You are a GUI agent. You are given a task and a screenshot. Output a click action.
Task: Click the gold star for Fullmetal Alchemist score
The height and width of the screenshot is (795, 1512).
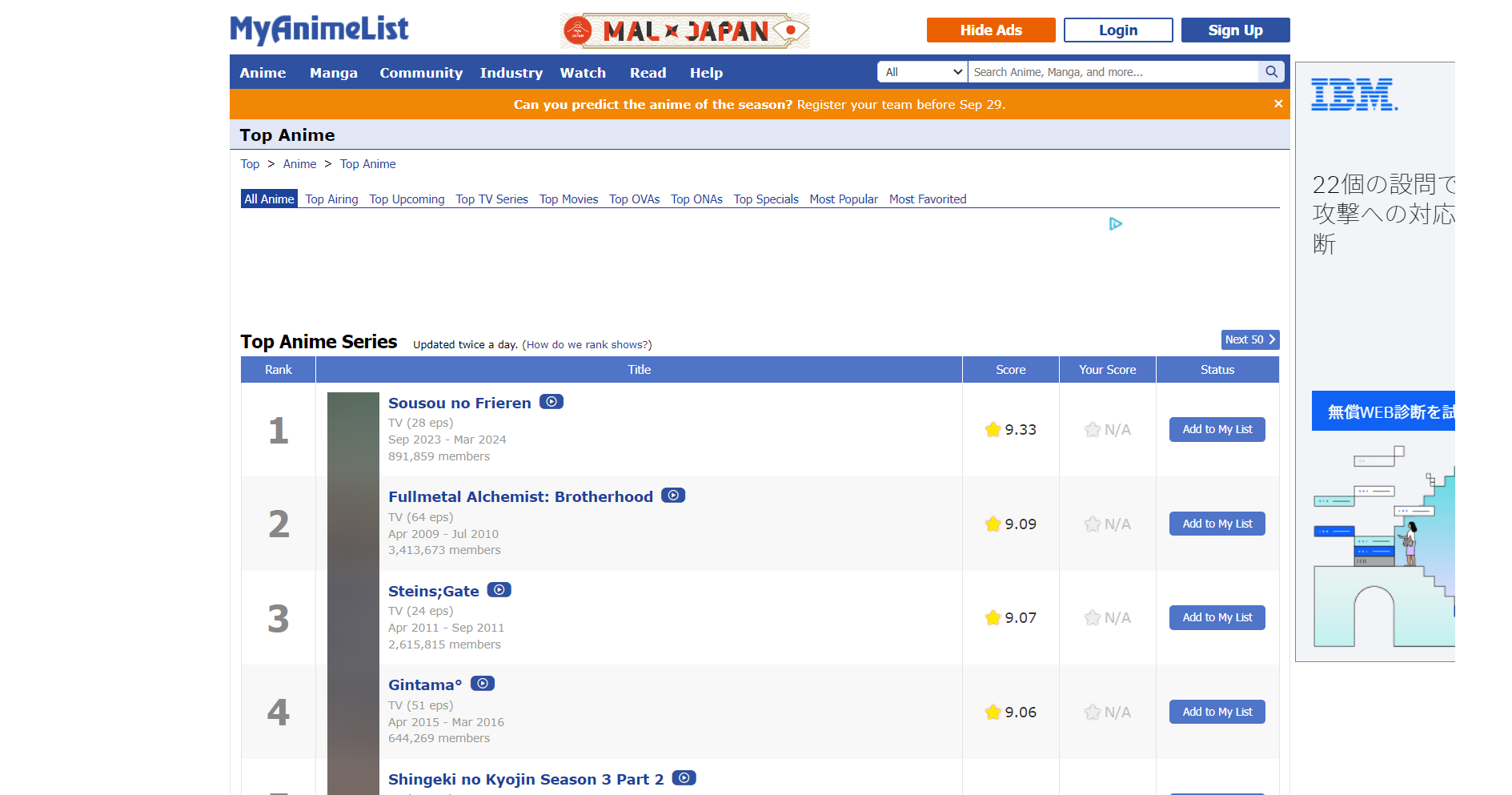click(993, 524)
